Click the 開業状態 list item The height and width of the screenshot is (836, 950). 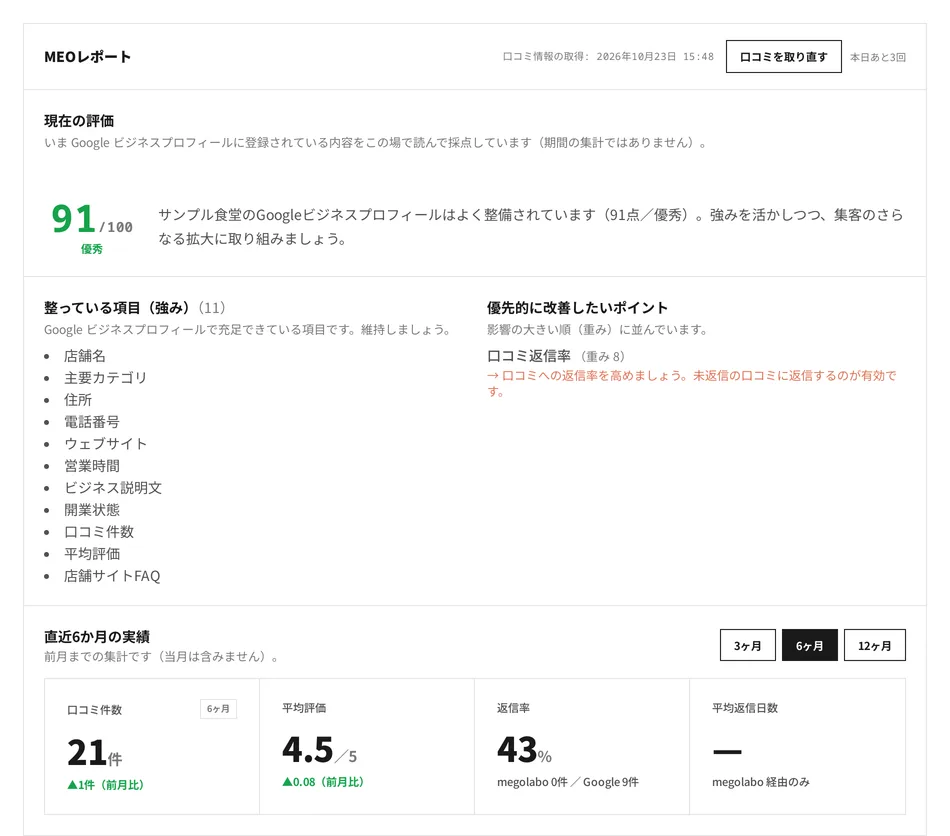click(91, 509)
